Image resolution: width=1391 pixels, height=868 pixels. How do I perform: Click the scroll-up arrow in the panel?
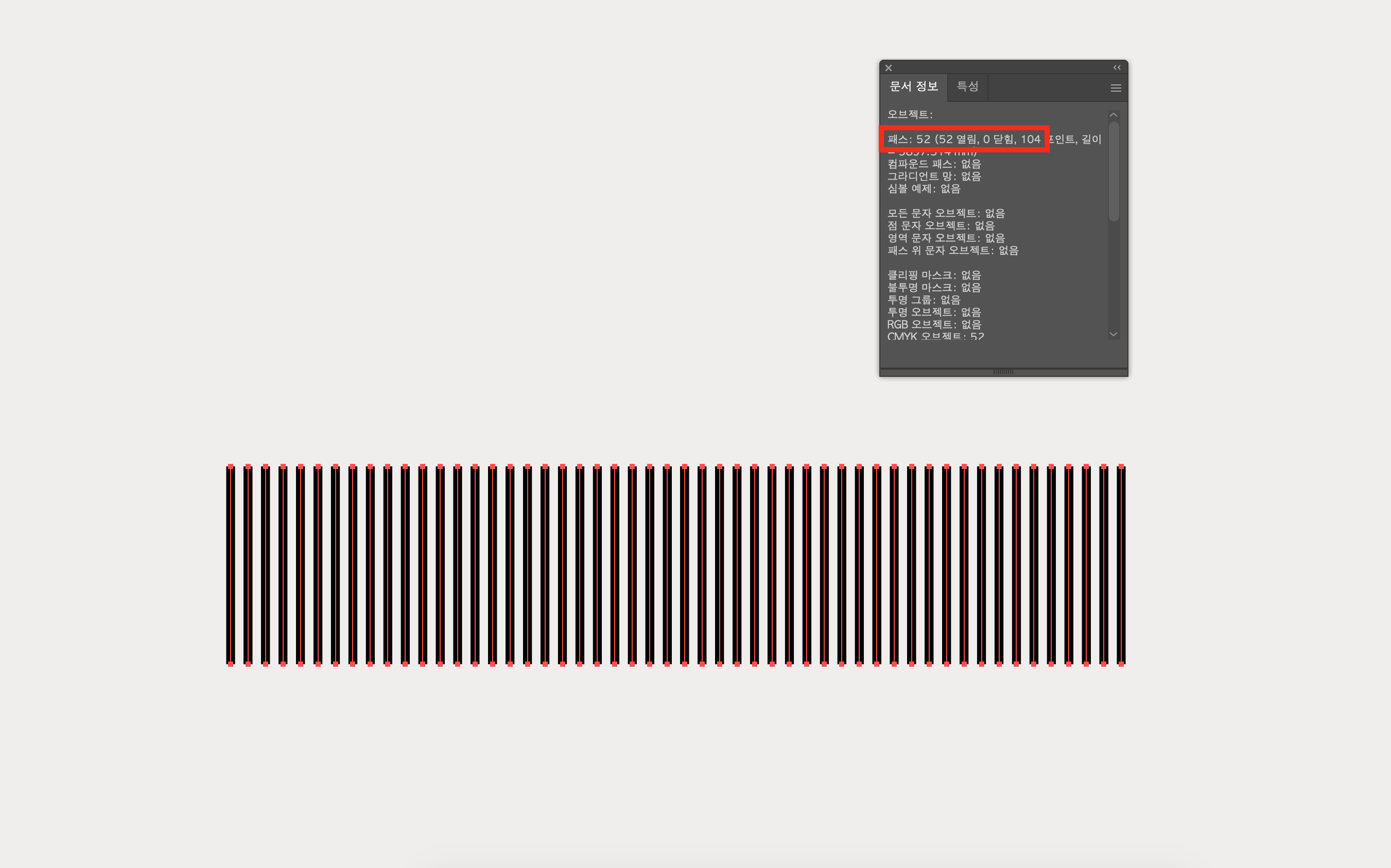[x=1113, y=115]
